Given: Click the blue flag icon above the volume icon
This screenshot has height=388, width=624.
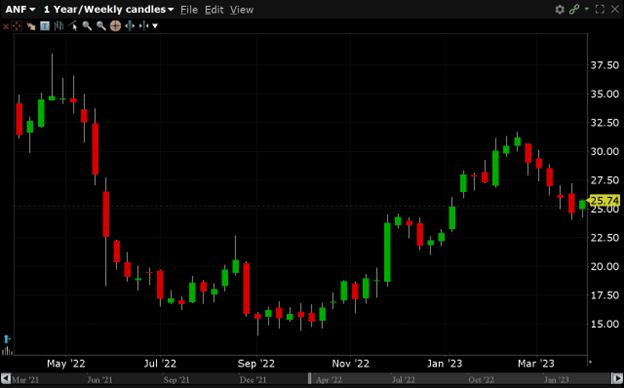Looking at the screenshot, I should [x=7, y=339].
